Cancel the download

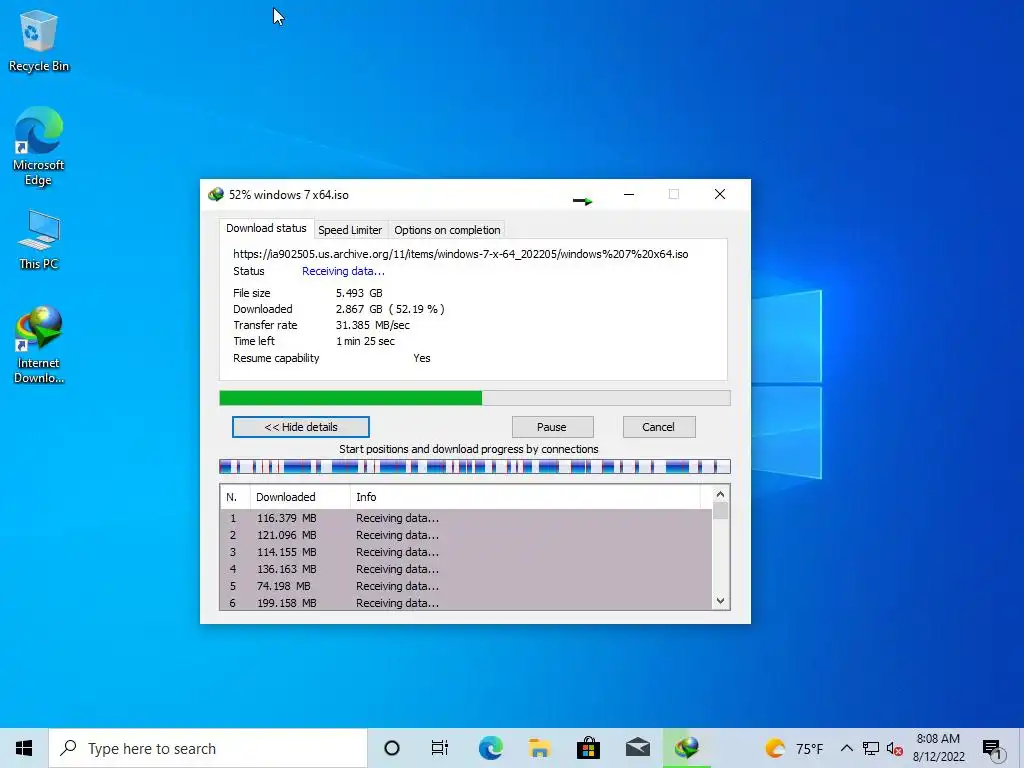pos(659,427)
